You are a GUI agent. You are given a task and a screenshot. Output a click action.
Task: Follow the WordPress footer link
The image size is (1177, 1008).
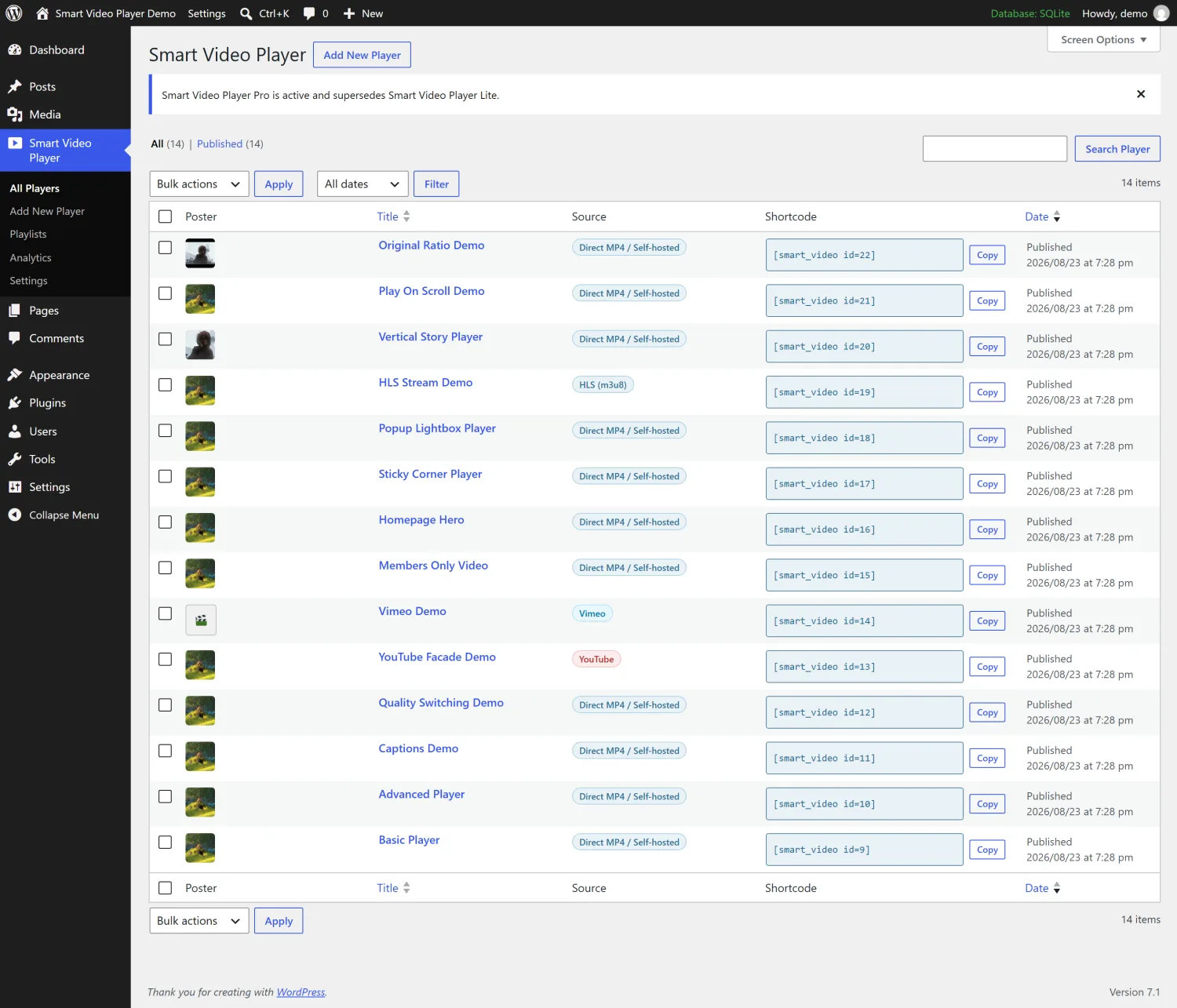301,992
